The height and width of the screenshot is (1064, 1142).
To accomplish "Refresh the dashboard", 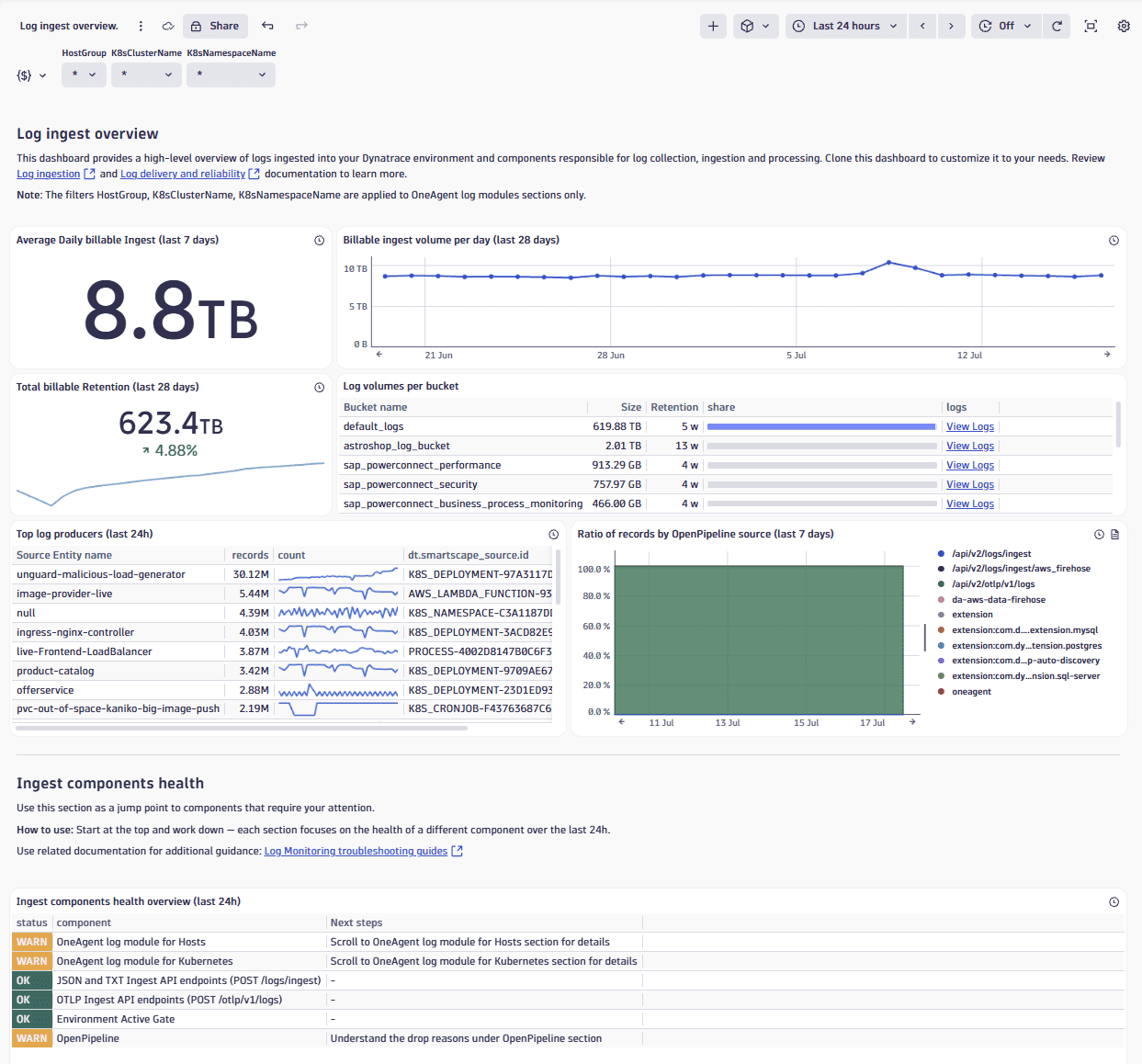I will [x=1057, y=26].
